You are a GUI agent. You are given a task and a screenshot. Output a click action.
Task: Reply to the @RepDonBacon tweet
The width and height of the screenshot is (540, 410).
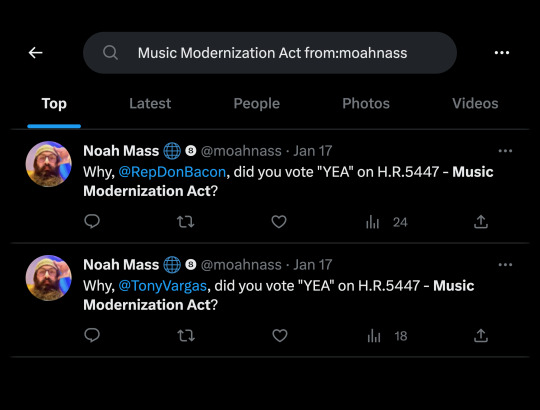92,222
